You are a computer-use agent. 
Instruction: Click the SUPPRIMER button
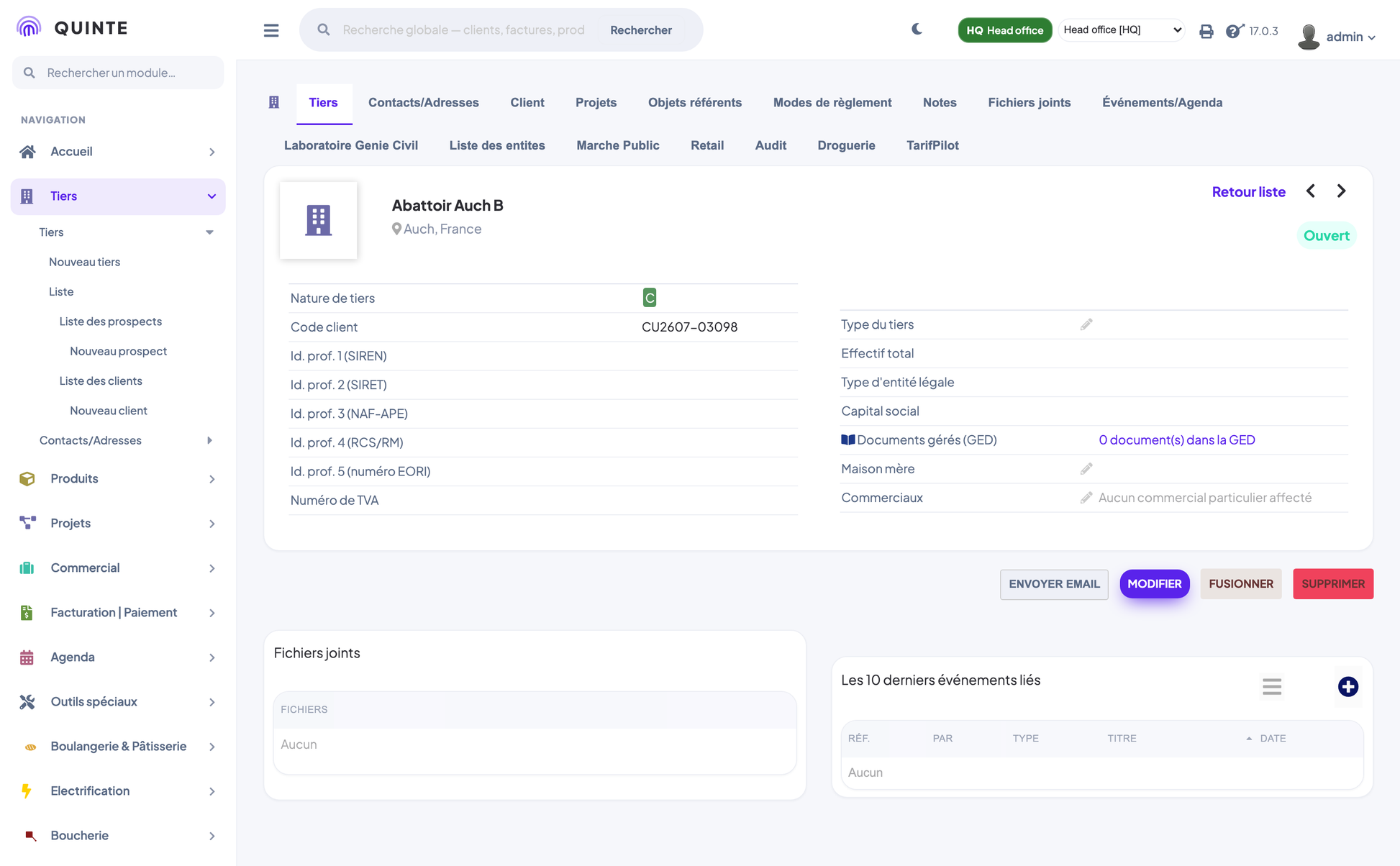point(1333,584)
